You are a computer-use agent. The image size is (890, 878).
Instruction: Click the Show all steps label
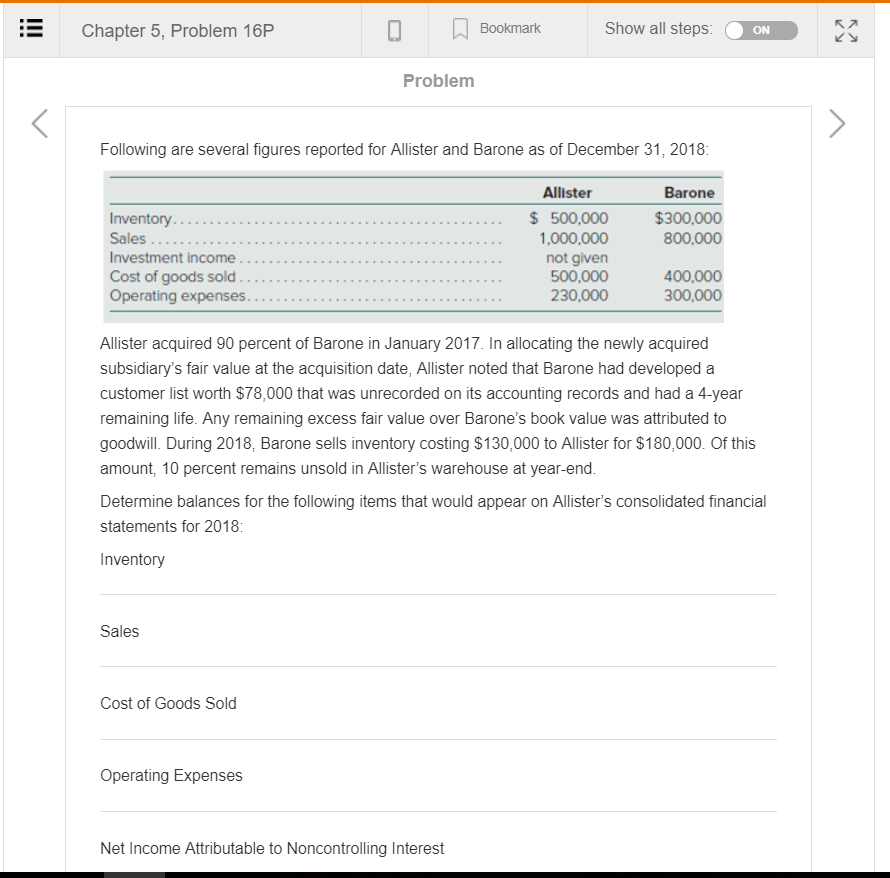point(657,29)
